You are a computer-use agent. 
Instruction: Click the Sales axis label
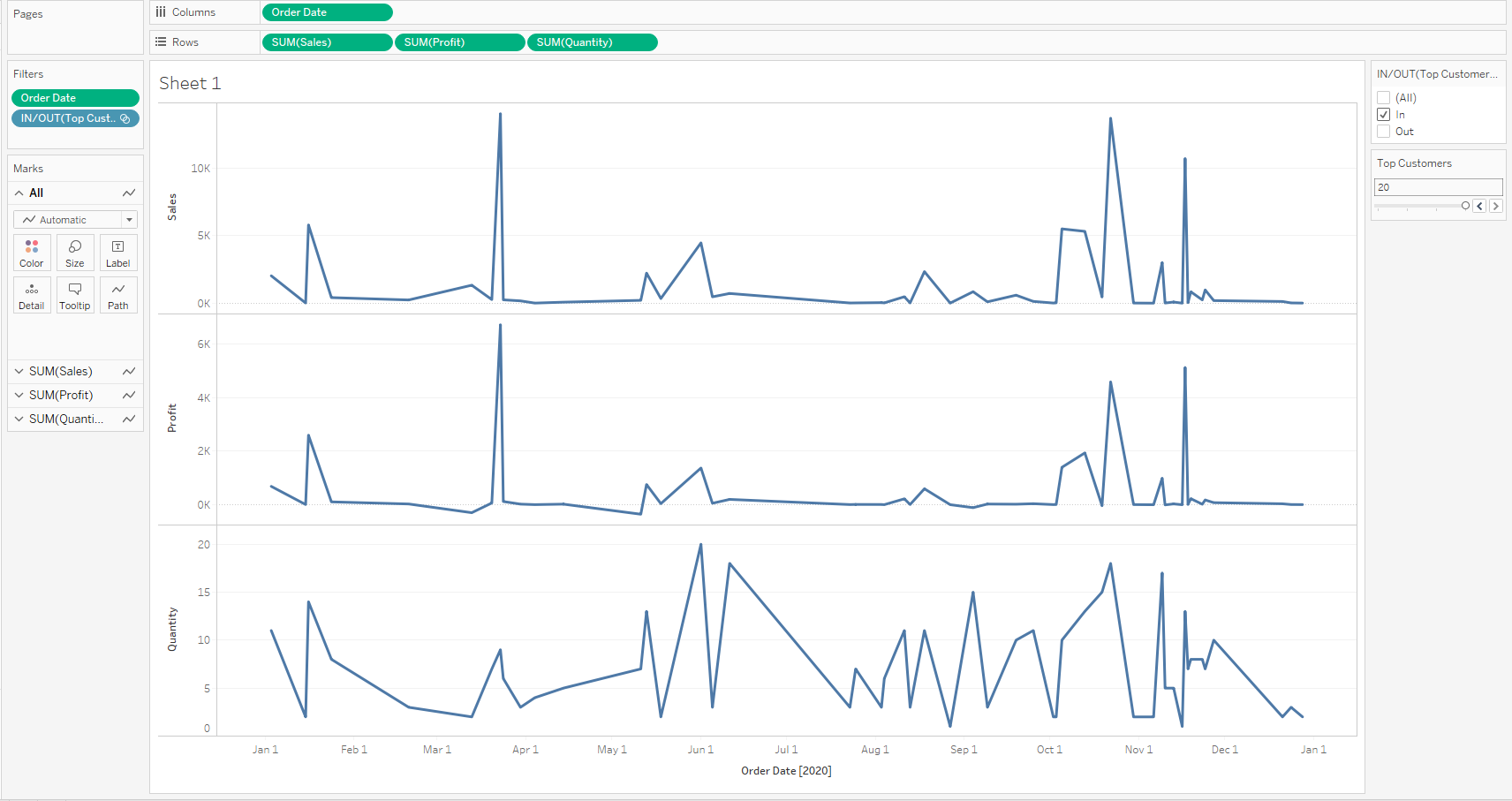(x=172, y=207)
